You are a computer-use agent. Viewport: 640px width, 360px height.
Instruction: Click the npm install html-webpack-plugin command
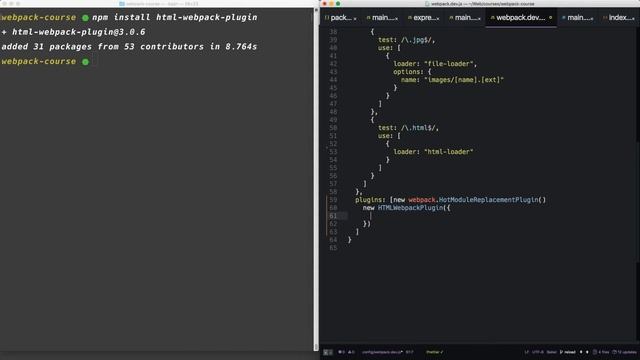pos(175,18)
